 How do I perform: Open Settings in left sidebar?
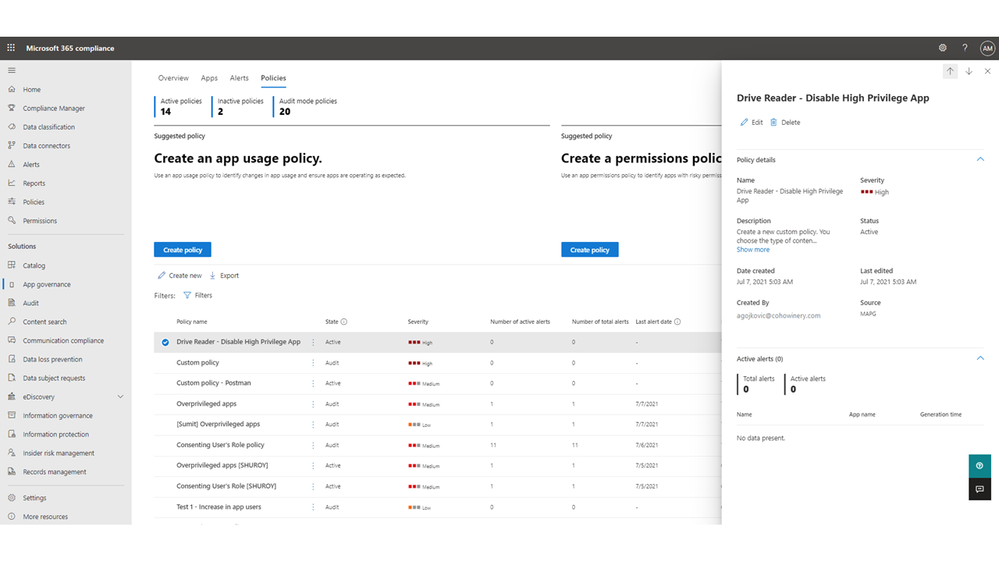coord(34,498)
